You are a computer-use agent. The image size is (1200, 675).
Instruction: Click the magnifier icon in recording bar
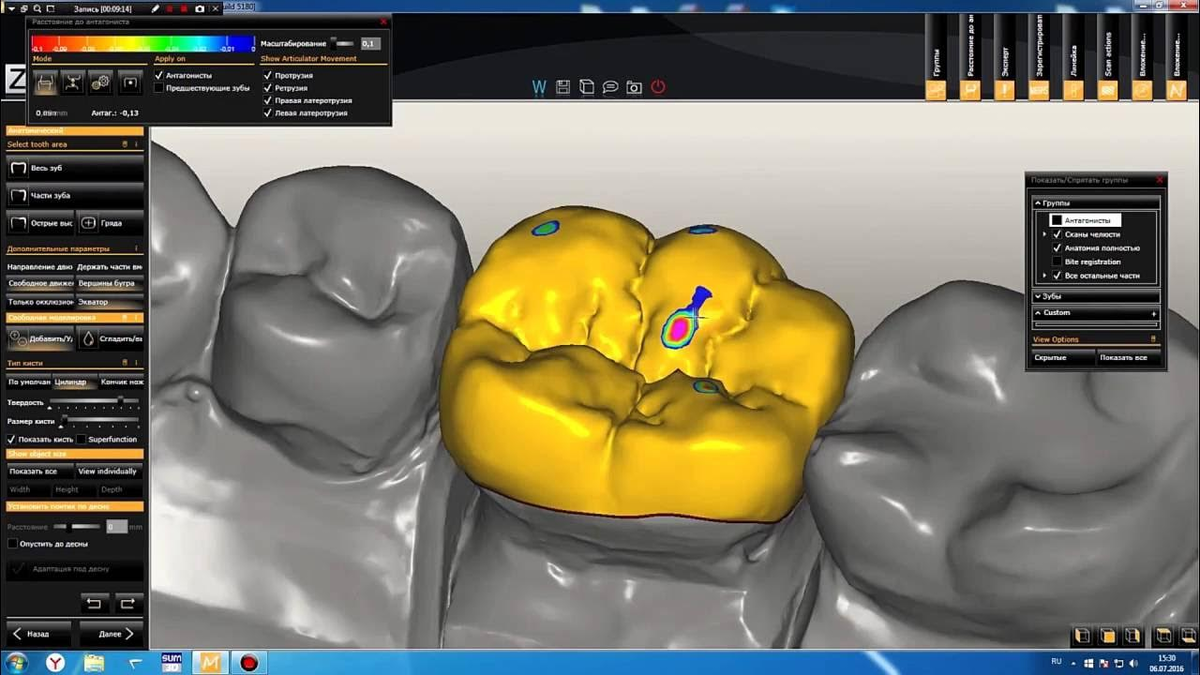click(x=36, y=8)
